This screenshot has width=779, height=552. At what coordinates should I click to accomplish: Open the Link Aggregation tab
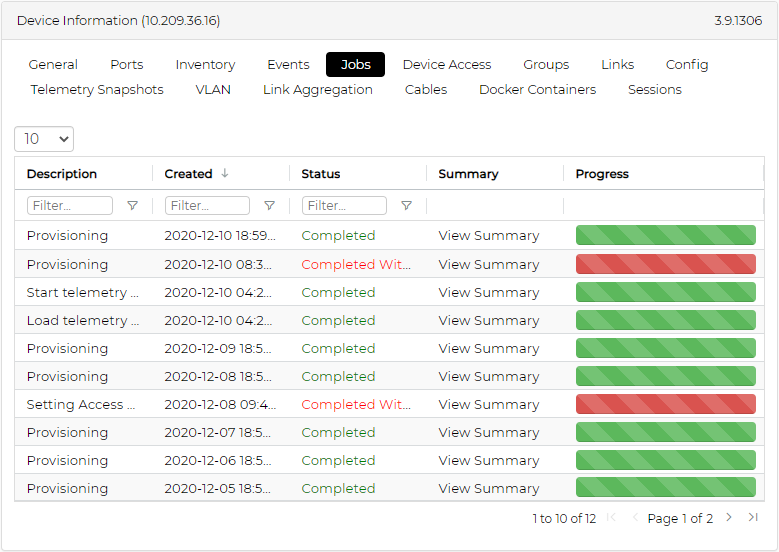click(317, 90)
